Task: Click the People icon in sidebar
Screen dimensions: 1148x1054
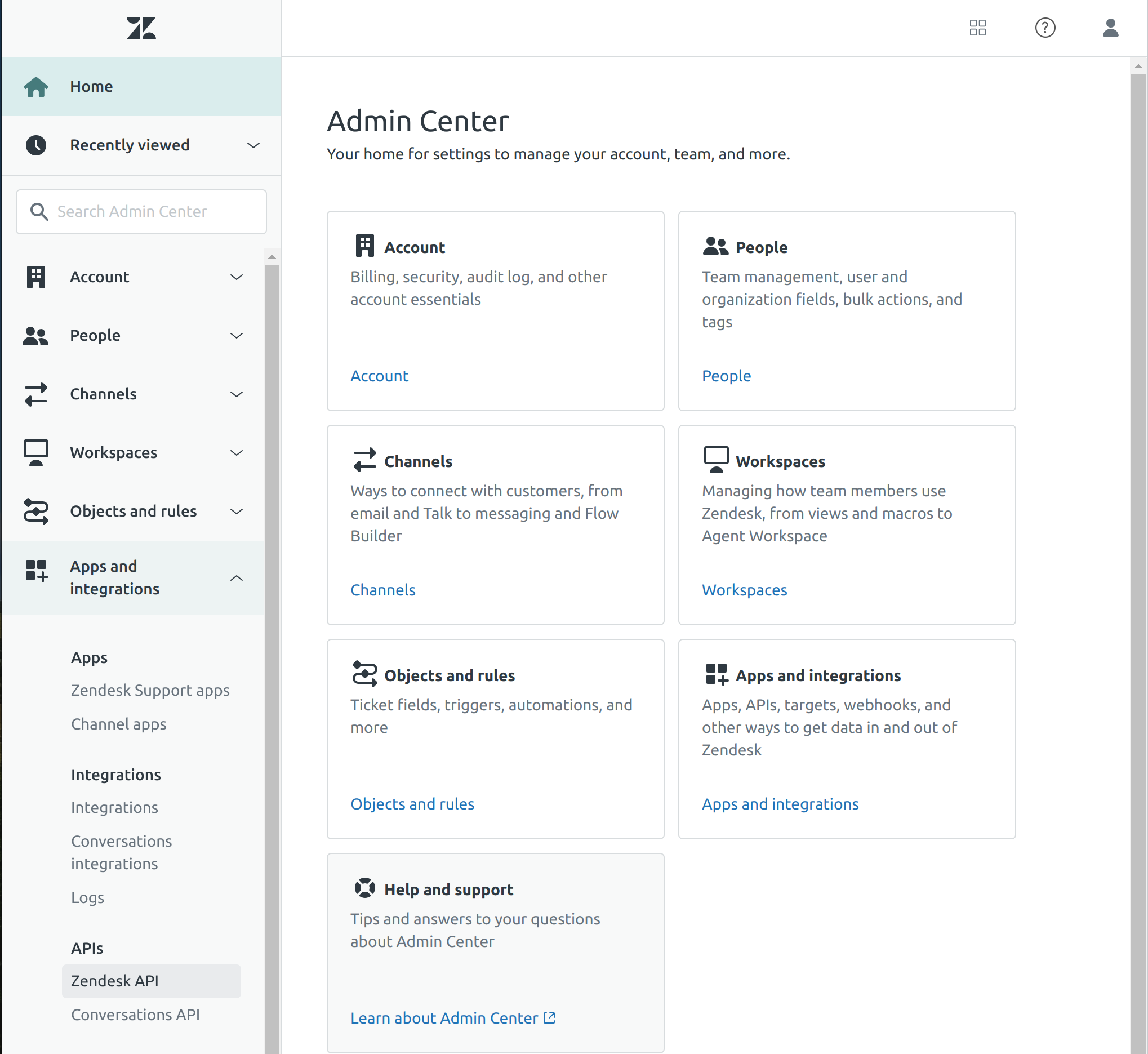Action: (35, 336)
